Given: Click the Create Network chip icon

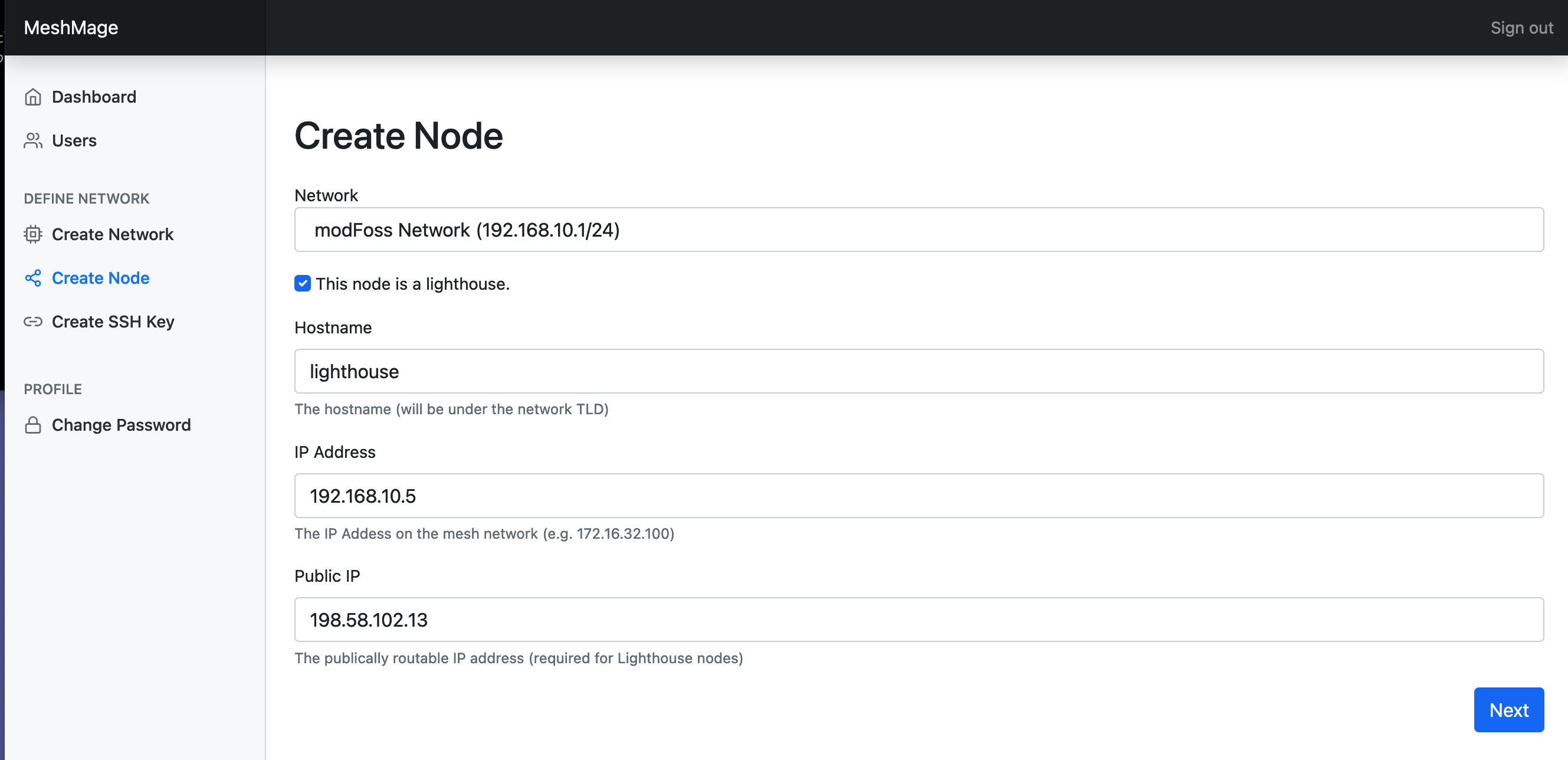Looking at the screenshot, I should (x=33, y=234).
